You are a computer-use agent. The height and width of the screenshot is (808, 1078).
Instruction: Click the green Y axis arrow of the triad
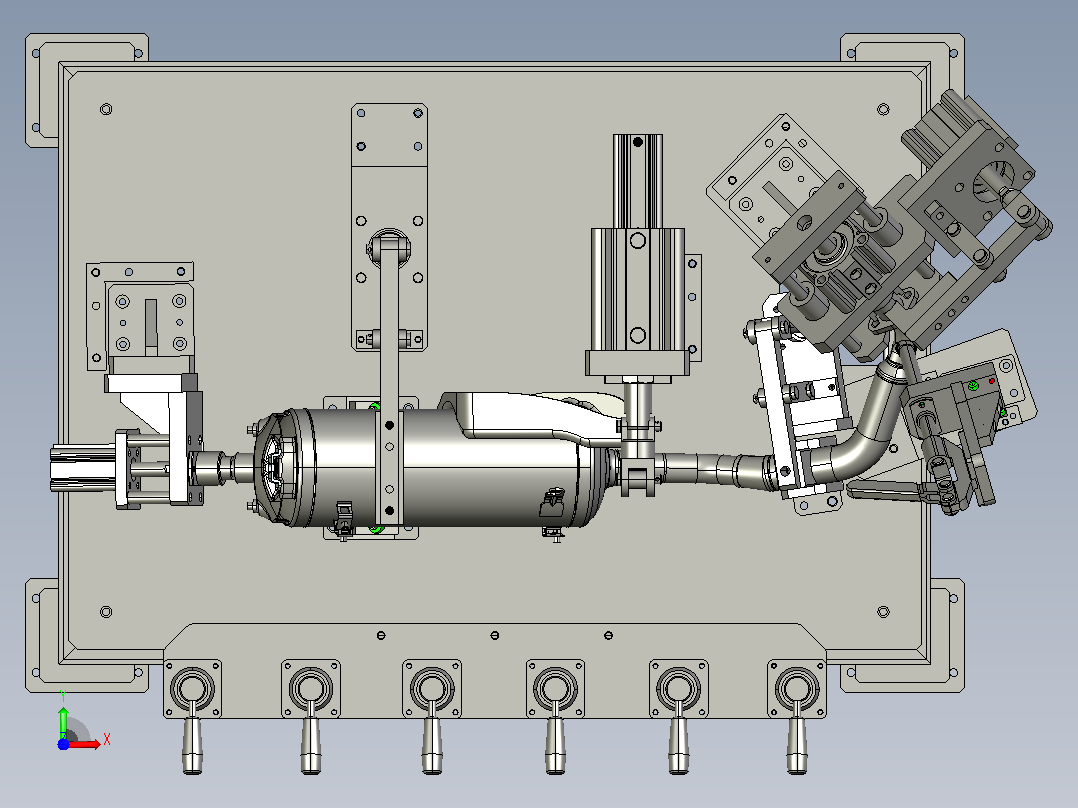[x=63, y=721]
